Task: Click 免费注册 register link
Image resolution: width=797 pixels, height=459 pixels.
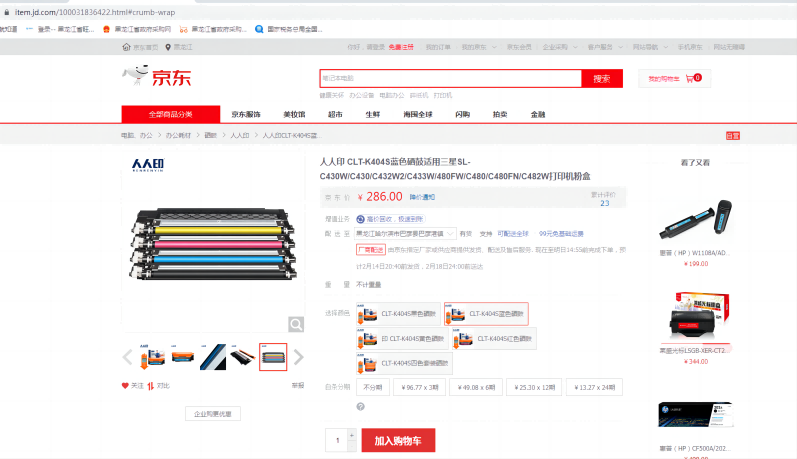Action: click(401, 47)
